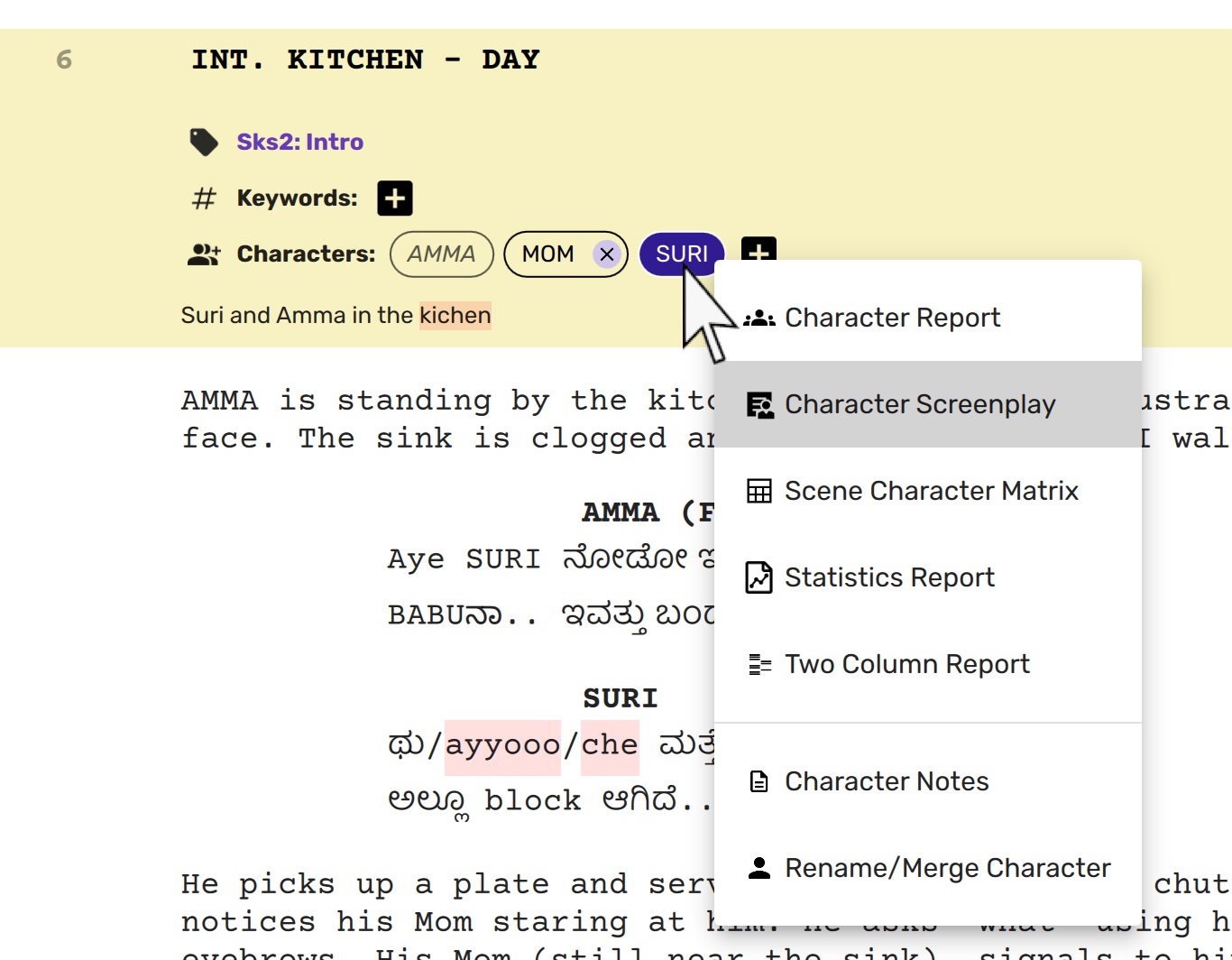Remove the MOM character chip
Image resolution: width=1232 pixels, height=960 pixels.
point(607,254)
